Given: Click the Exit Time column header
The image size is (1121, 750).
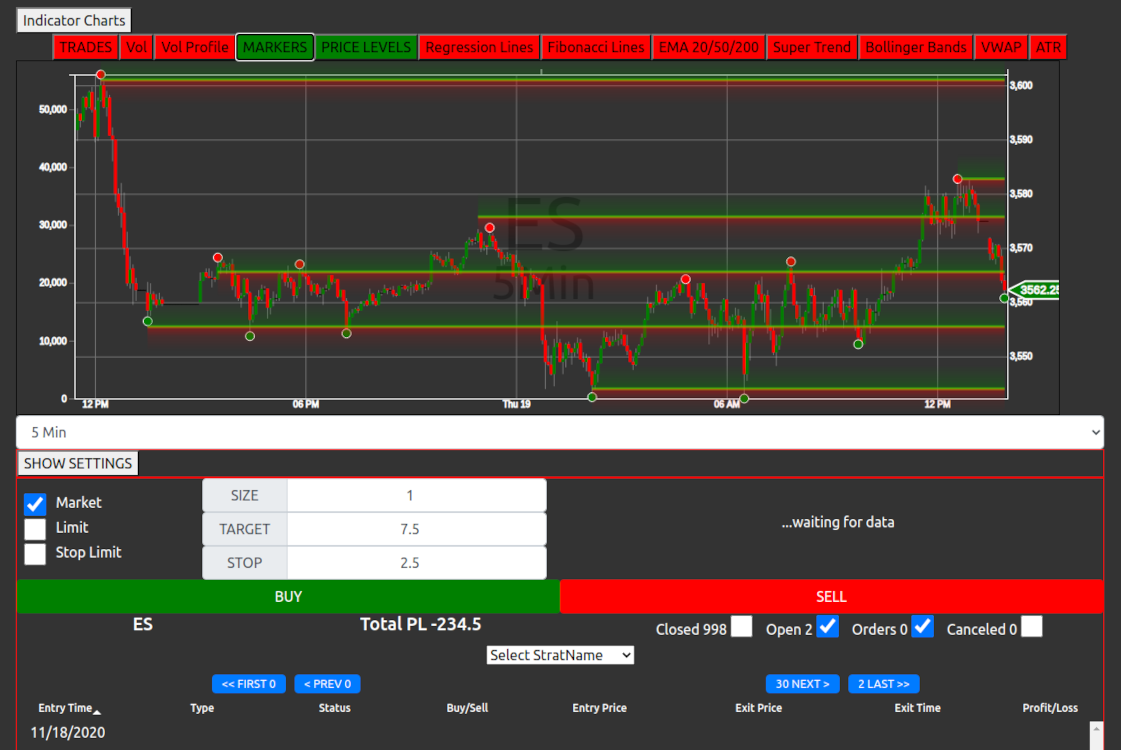Looking at the screenshot, I should 917,708.
